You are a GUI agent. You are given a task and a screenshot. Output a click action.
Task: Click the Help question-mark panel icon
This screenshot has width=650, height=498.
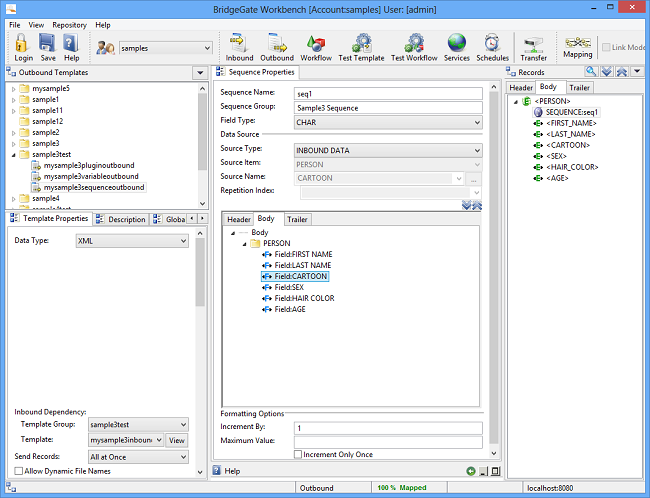217,471
